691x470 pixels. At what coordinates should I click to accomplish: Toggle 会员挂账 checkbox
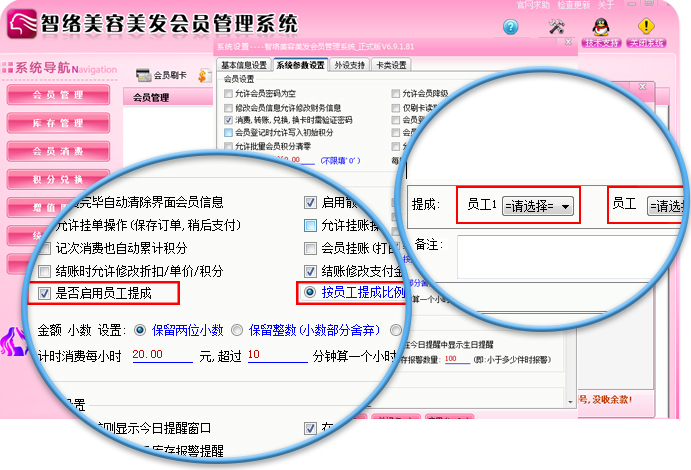point(310,248)
